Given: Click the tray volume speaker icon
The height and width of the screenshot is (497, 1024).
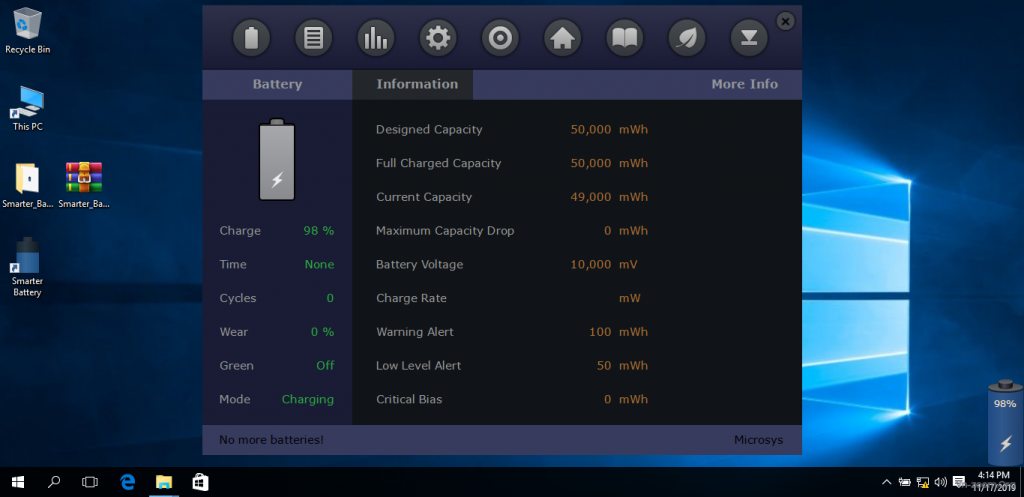Looking at the screenshot, I should click(941, 483).
